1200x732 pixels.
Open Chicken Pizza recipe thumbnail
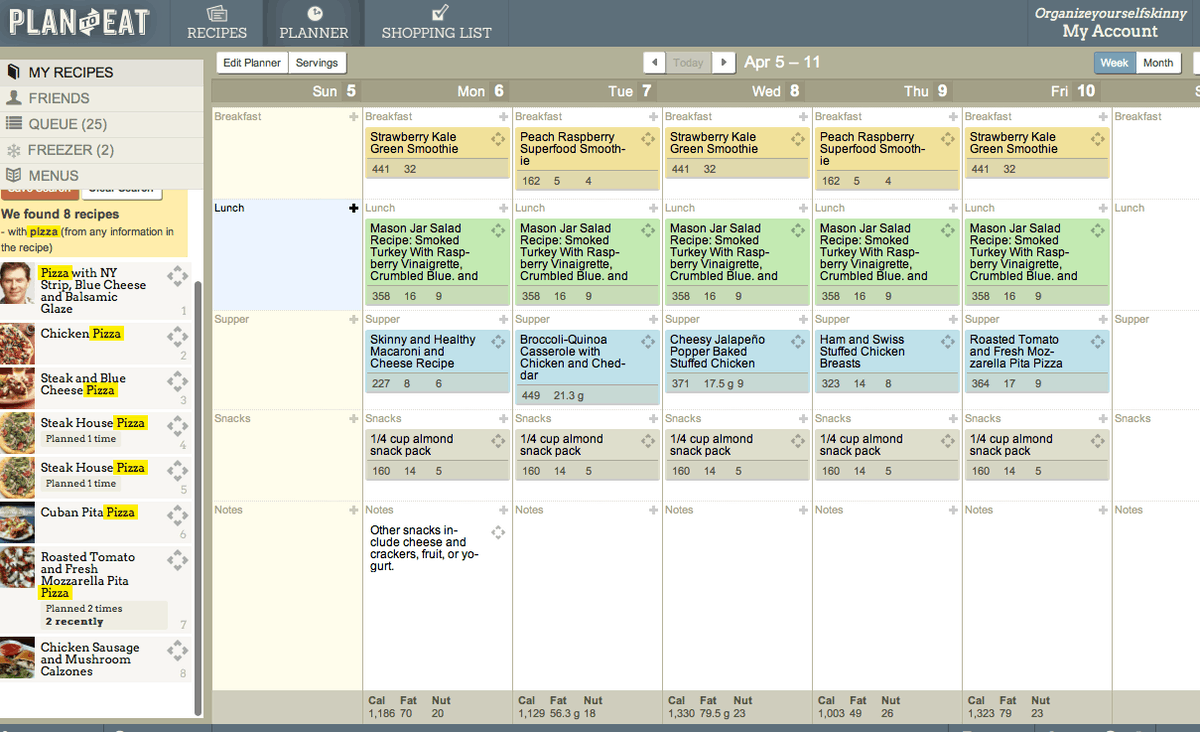click(x=17, y=342)
